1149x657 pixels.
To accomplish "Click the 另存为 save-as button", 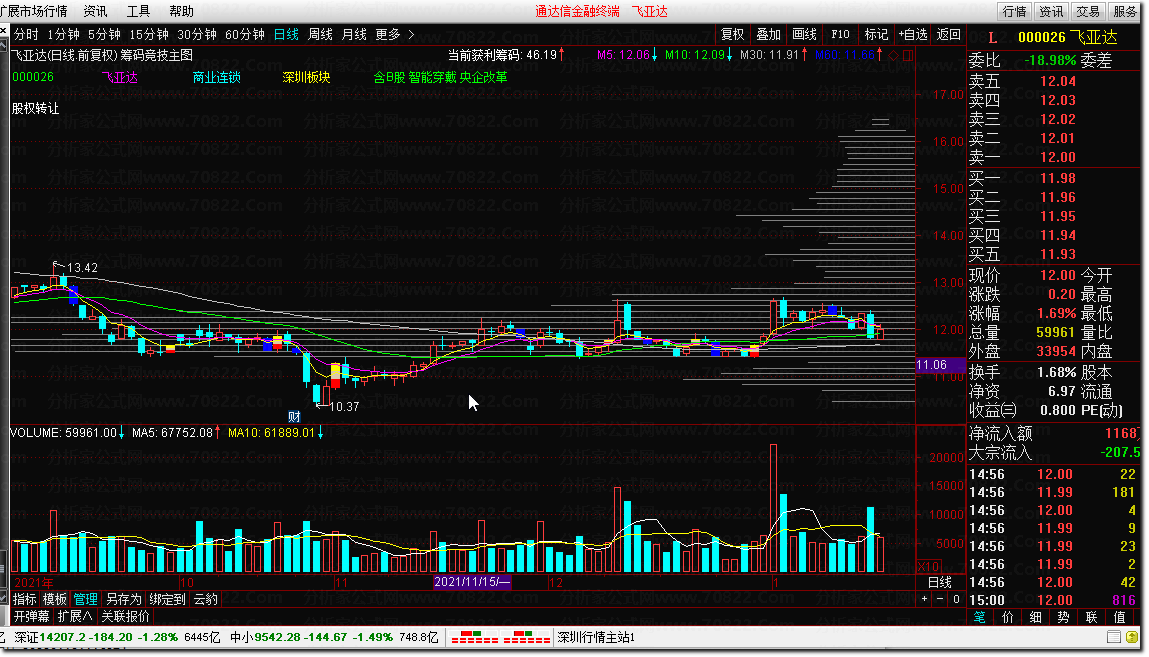I will click(123, 599).
